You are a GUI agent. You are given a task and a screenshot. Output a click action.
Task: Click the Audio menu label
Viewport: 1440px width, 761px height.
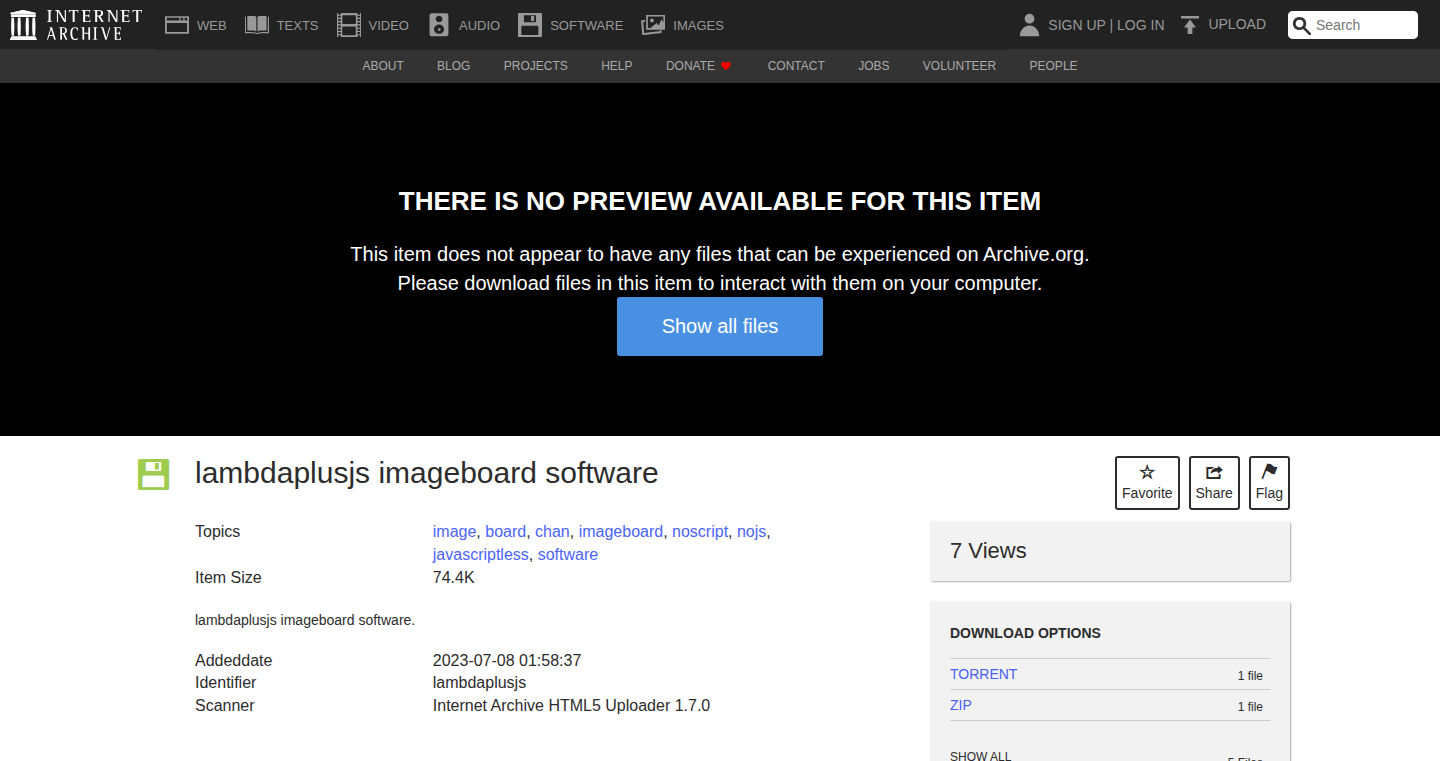(479, 25)
